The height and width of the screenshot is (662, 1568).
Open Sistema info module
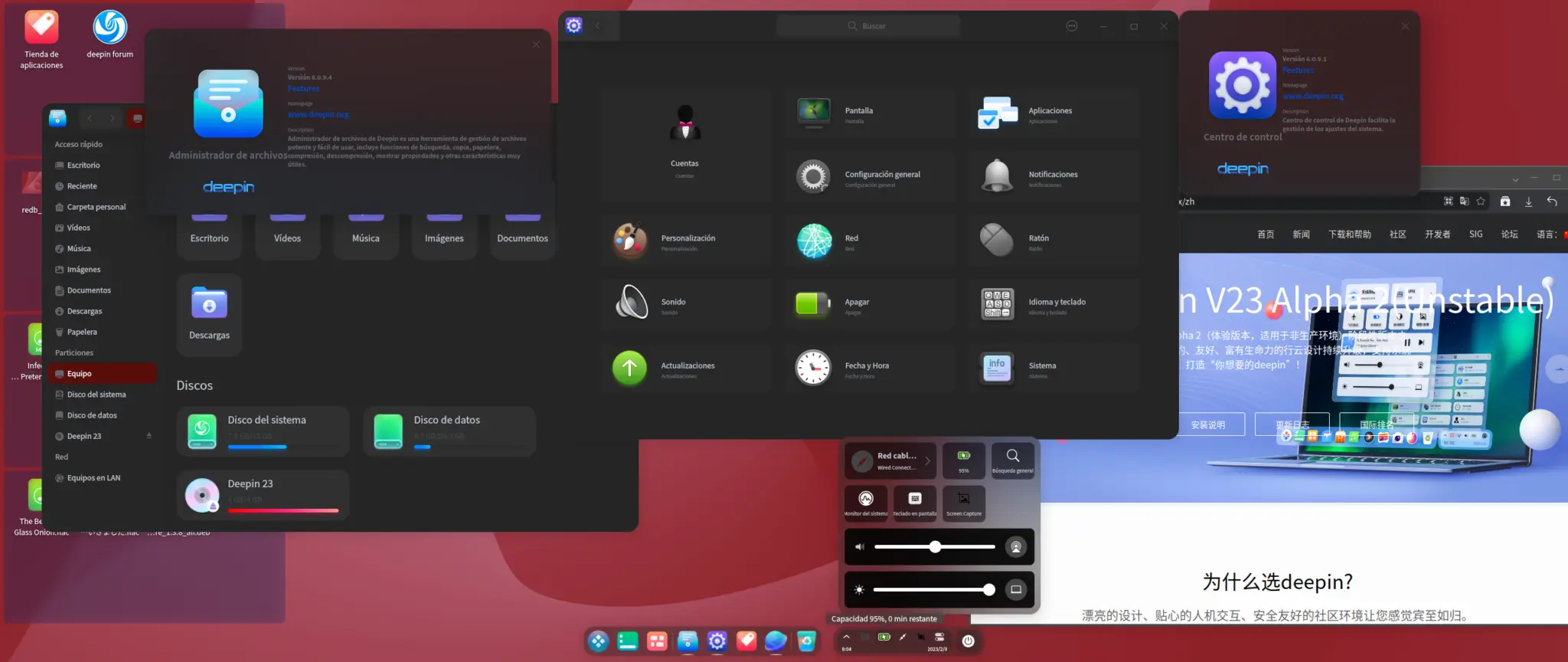pyautogui.click(x=1053, y=368)
